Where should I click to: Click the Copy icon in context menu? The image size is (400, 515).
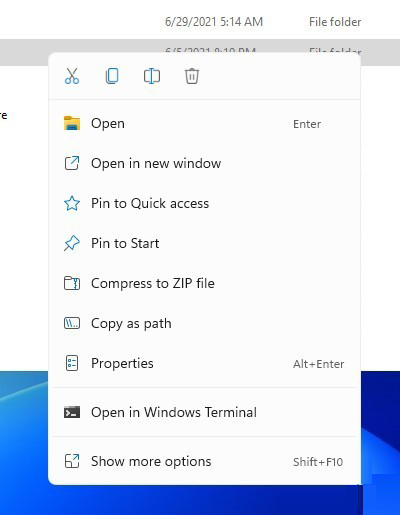[x=112, y=76]
